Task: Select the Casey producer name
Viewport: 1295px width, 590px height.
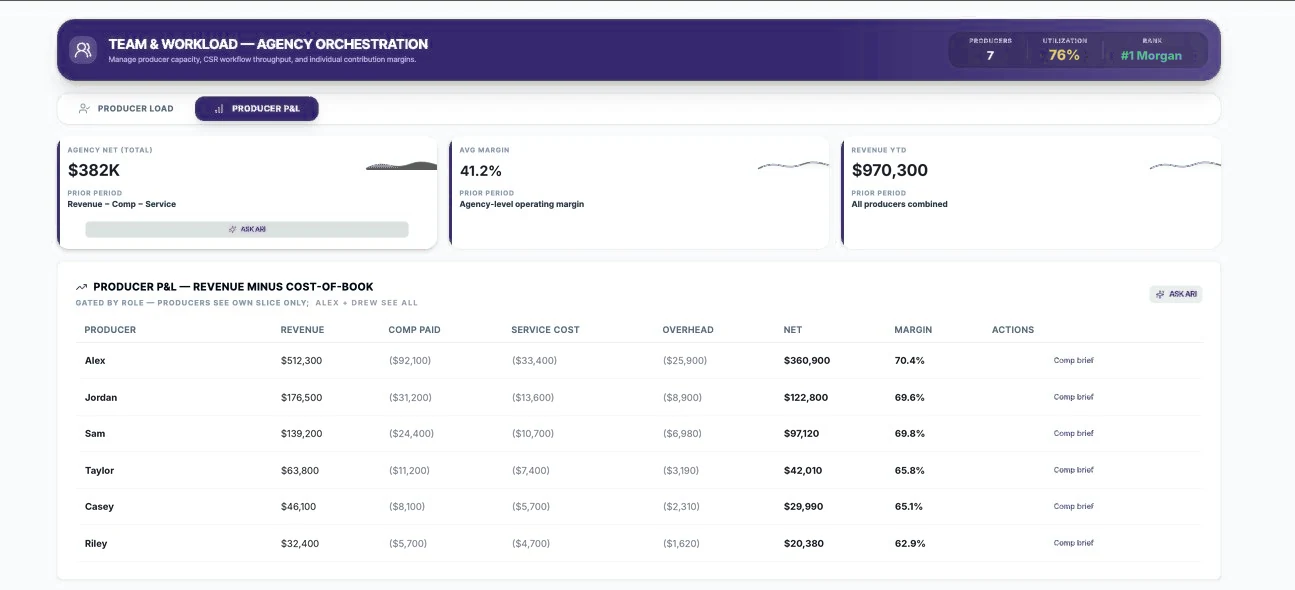Action: (100, 506)
